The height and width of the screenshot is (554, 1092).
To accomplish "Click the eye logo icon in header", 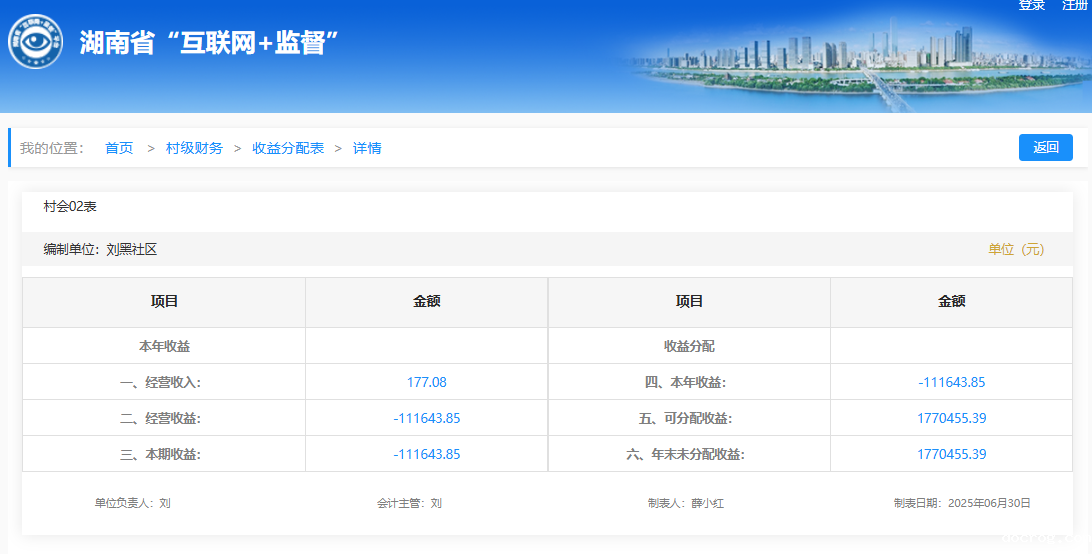I will 36,43.
